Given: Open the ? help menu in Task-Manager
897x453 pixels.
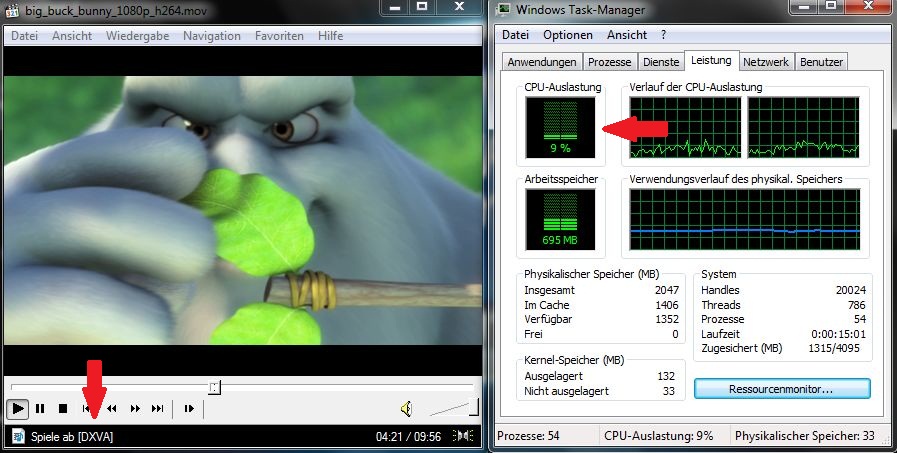Looking at the screenshot, I should click(663, 35).
